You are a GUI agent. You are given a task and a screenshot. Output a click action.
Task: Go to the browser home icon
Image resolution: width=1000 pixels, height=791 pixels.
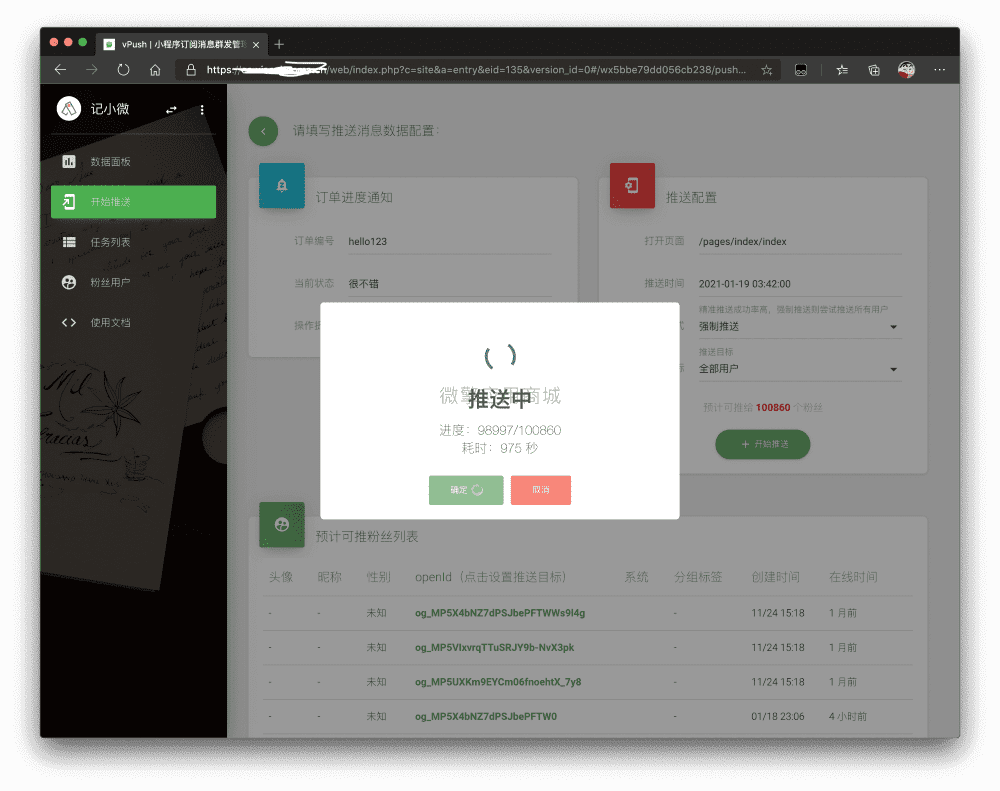tap(155, 70)
